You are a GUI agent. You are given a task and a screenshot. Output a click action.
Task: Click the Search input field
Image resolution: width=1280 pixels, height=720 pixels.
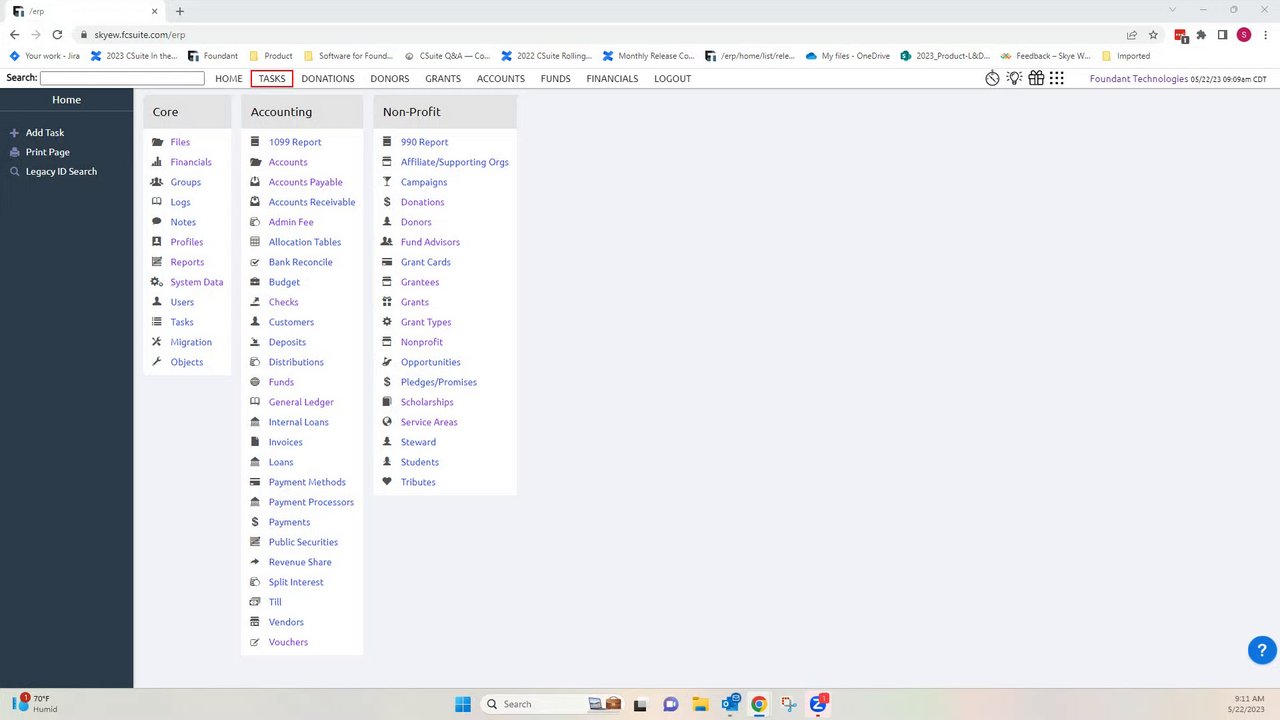tap(122, 78)
